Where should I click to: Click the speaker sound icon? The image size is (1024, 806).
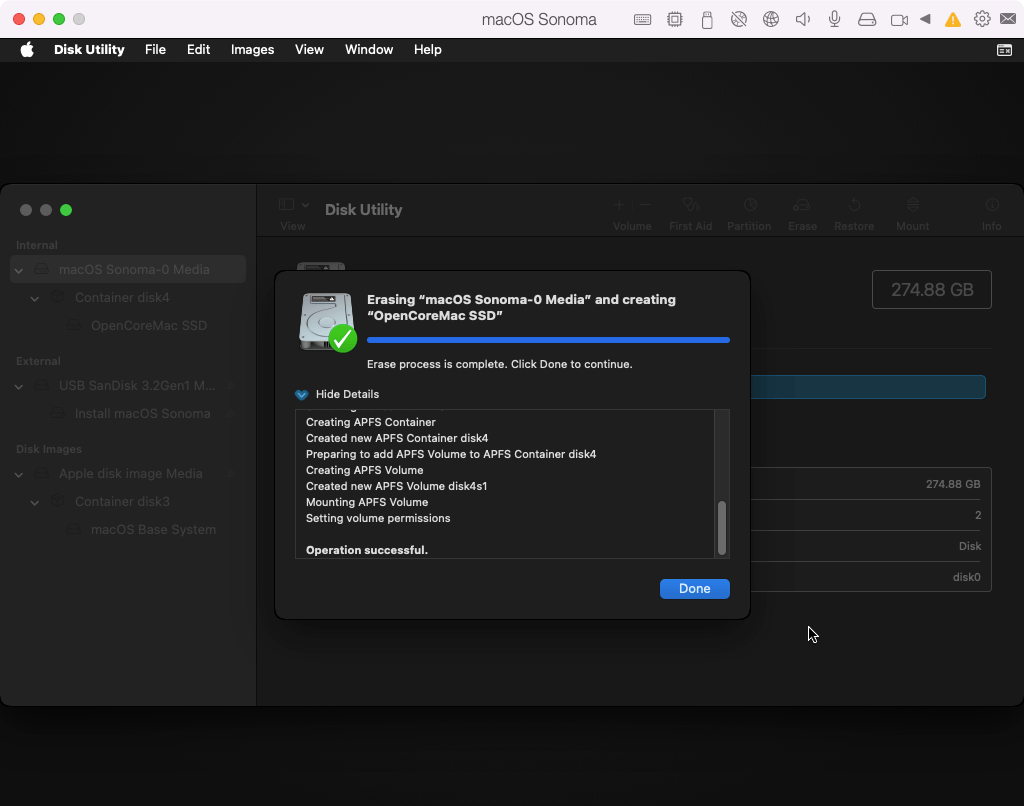(x=802, y=19)
